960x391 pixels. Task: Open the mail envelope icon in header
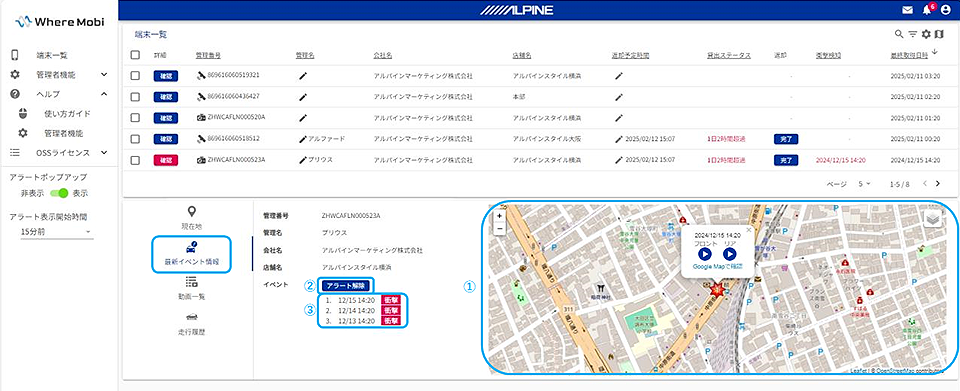[907, 10]
